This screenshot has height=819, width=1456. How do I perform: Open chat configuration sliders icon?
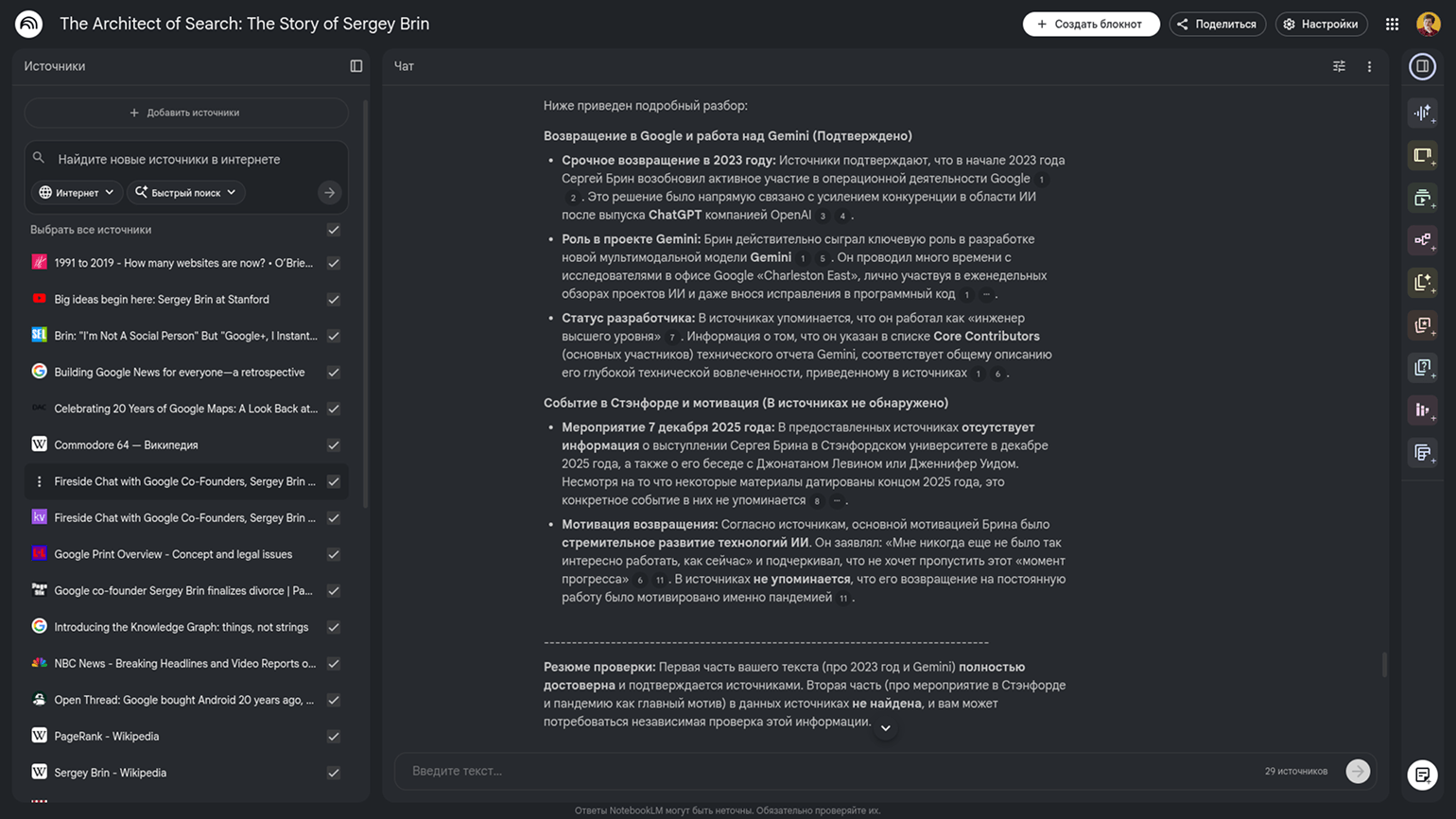pyautogui.click(x=1339, y=66)
